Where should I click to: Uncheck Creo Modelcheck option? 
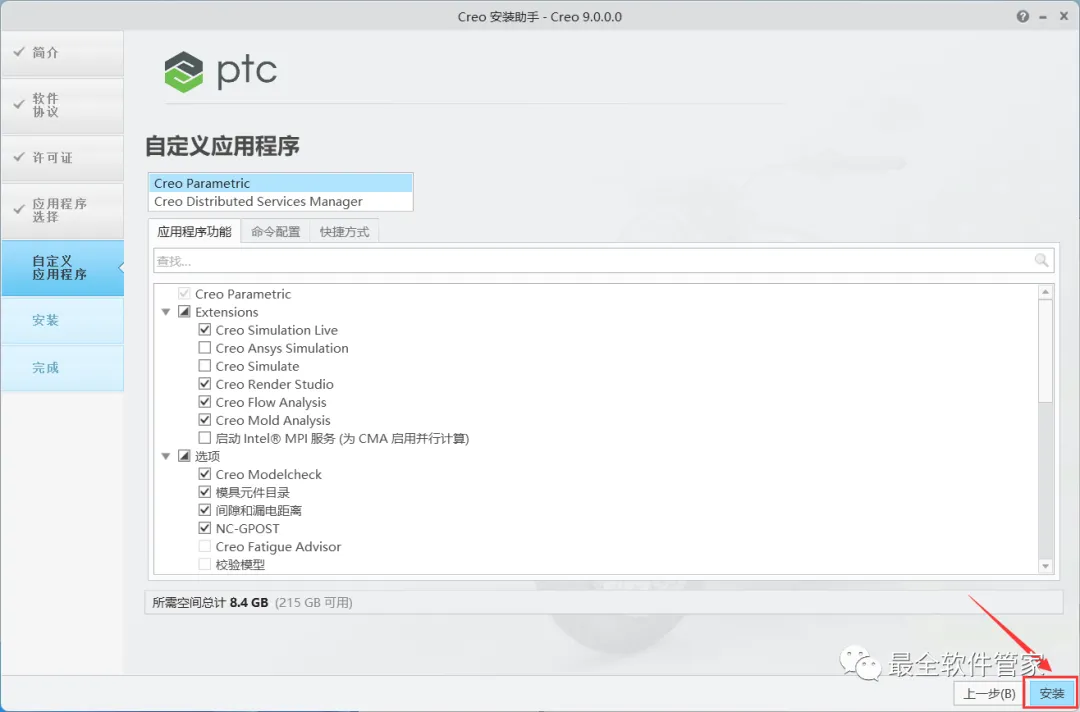click(x=205, y=474)
